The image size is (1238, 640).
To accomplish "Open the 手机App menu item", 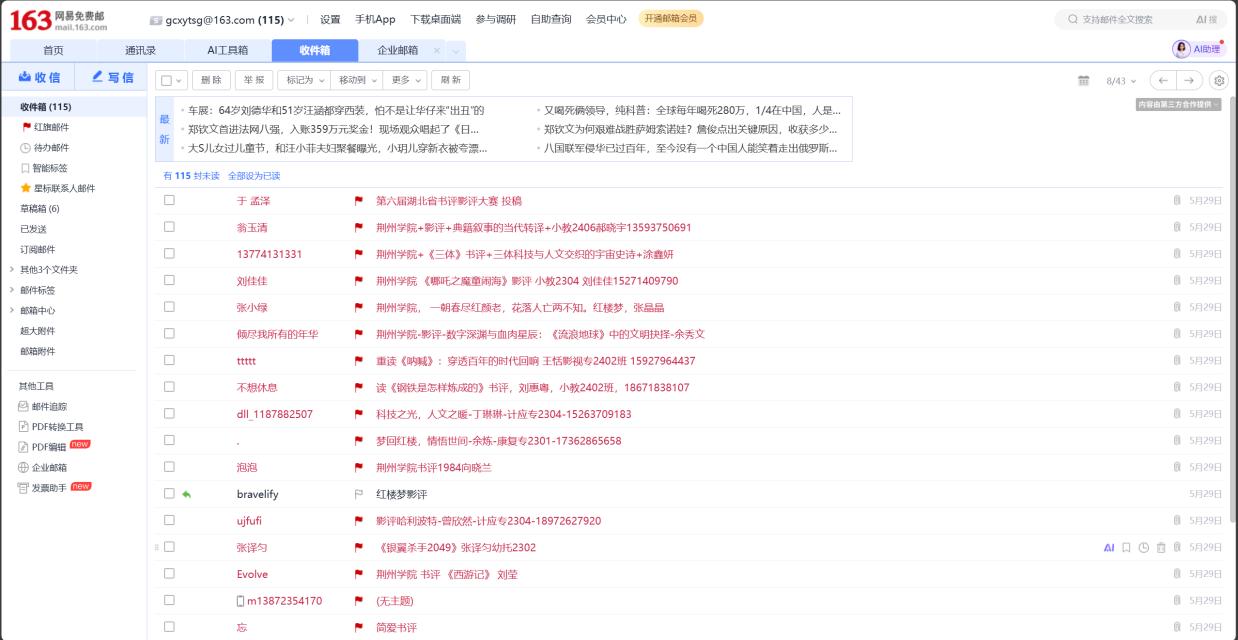I will [375, 18].
